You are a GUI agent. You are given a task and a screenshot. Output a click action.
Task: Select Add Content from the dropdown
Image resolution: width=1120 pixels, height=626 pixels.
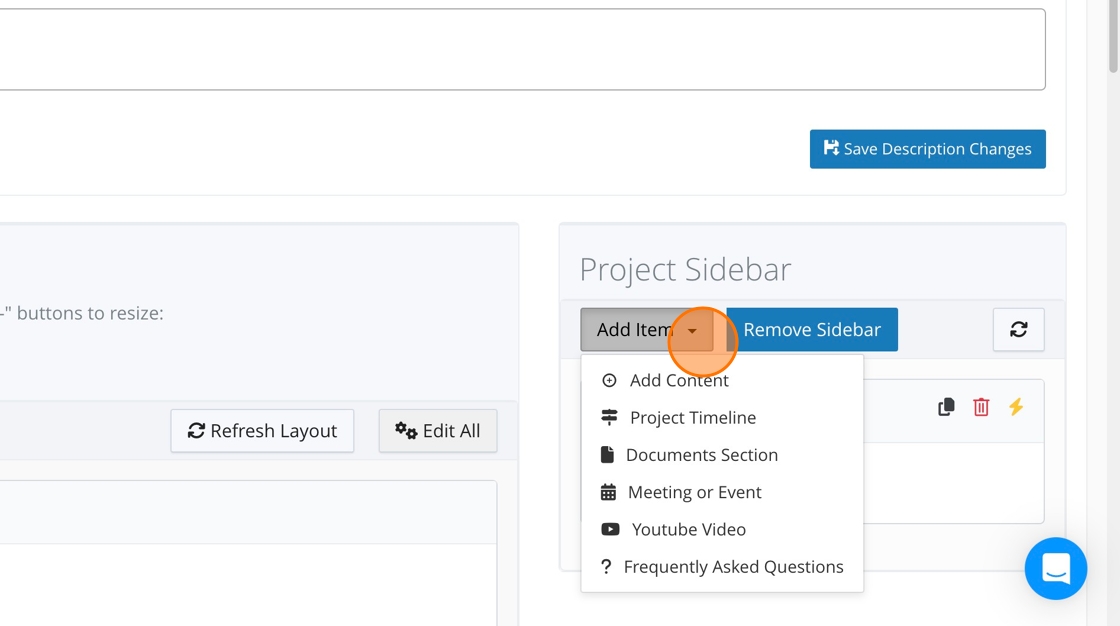tap(679, 380)
